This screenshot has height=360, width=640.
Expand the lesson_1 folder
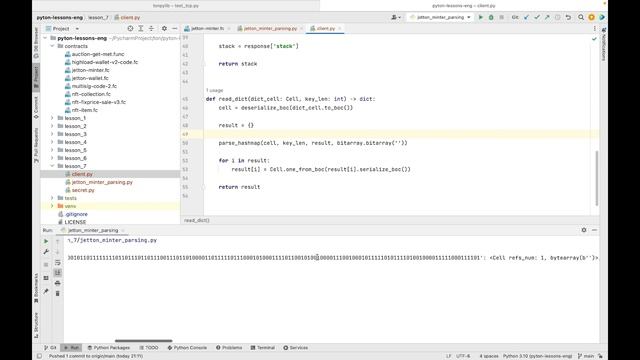pyautogui.click(x=52, y=118)
